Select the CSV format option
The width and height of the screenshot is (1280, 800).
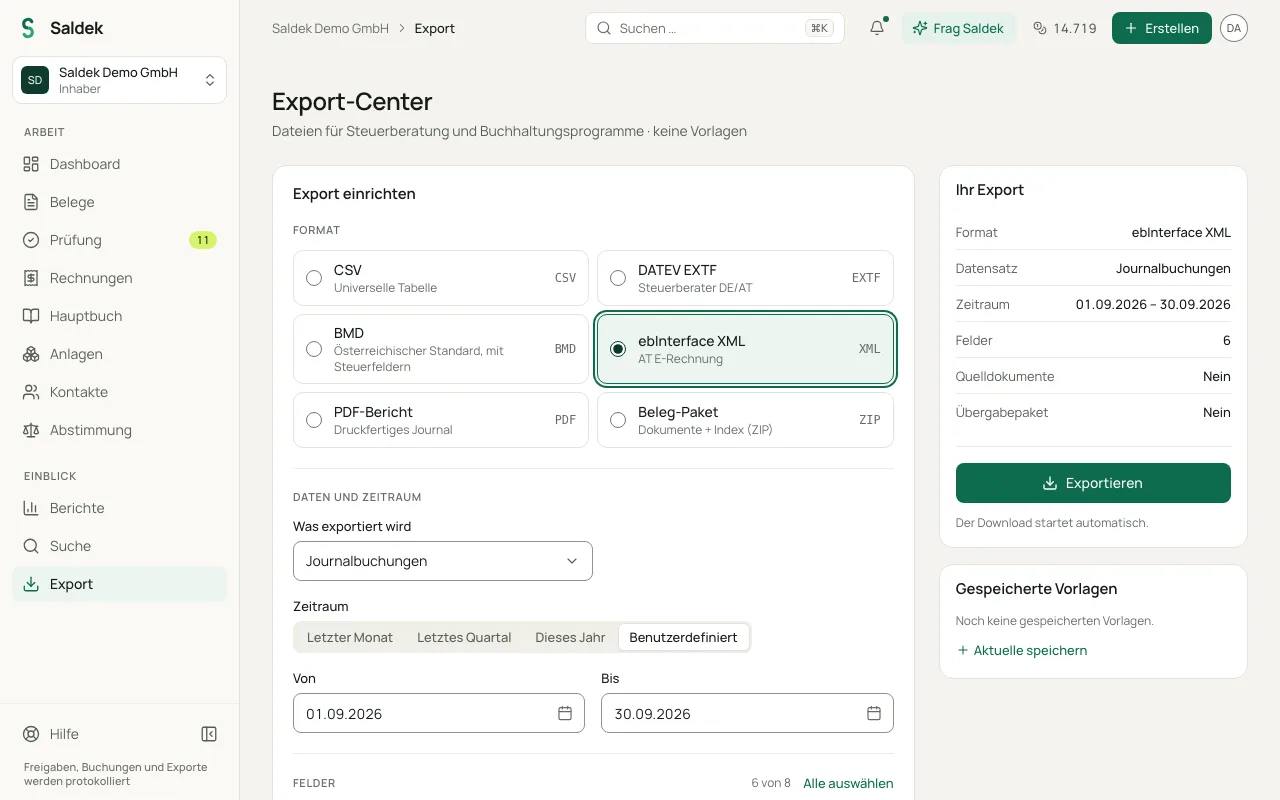click(441, 278)
